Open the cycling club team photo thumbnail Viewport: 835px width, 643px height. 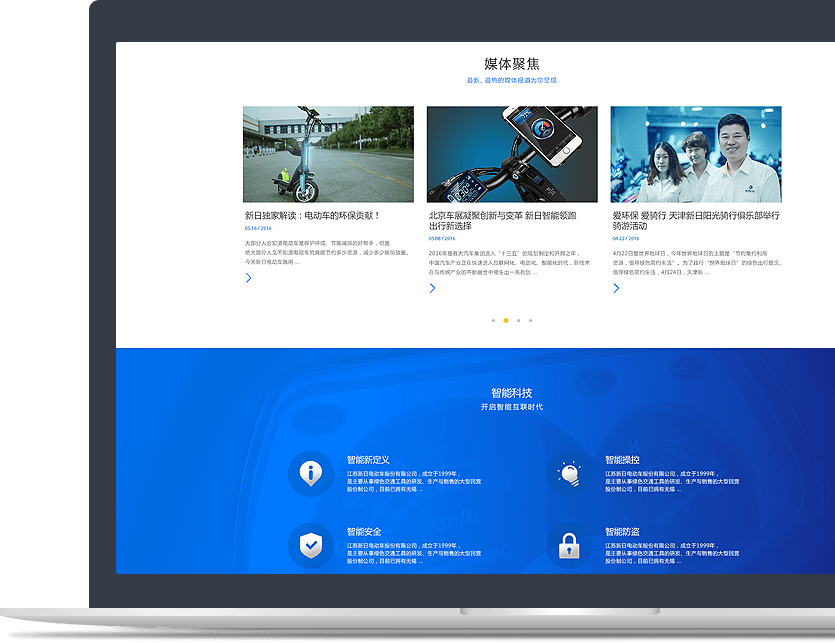tap(696, 155)
